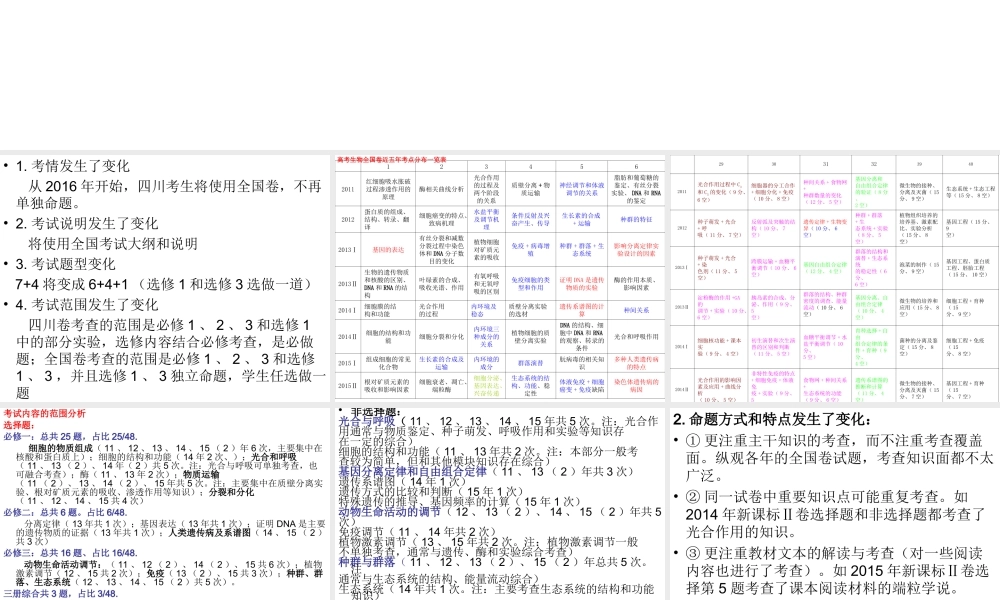Screen dimensions: 1000x600
Task: Click the cell '质壁分离 + 物质运输'
Action: [x=531, y=189]
